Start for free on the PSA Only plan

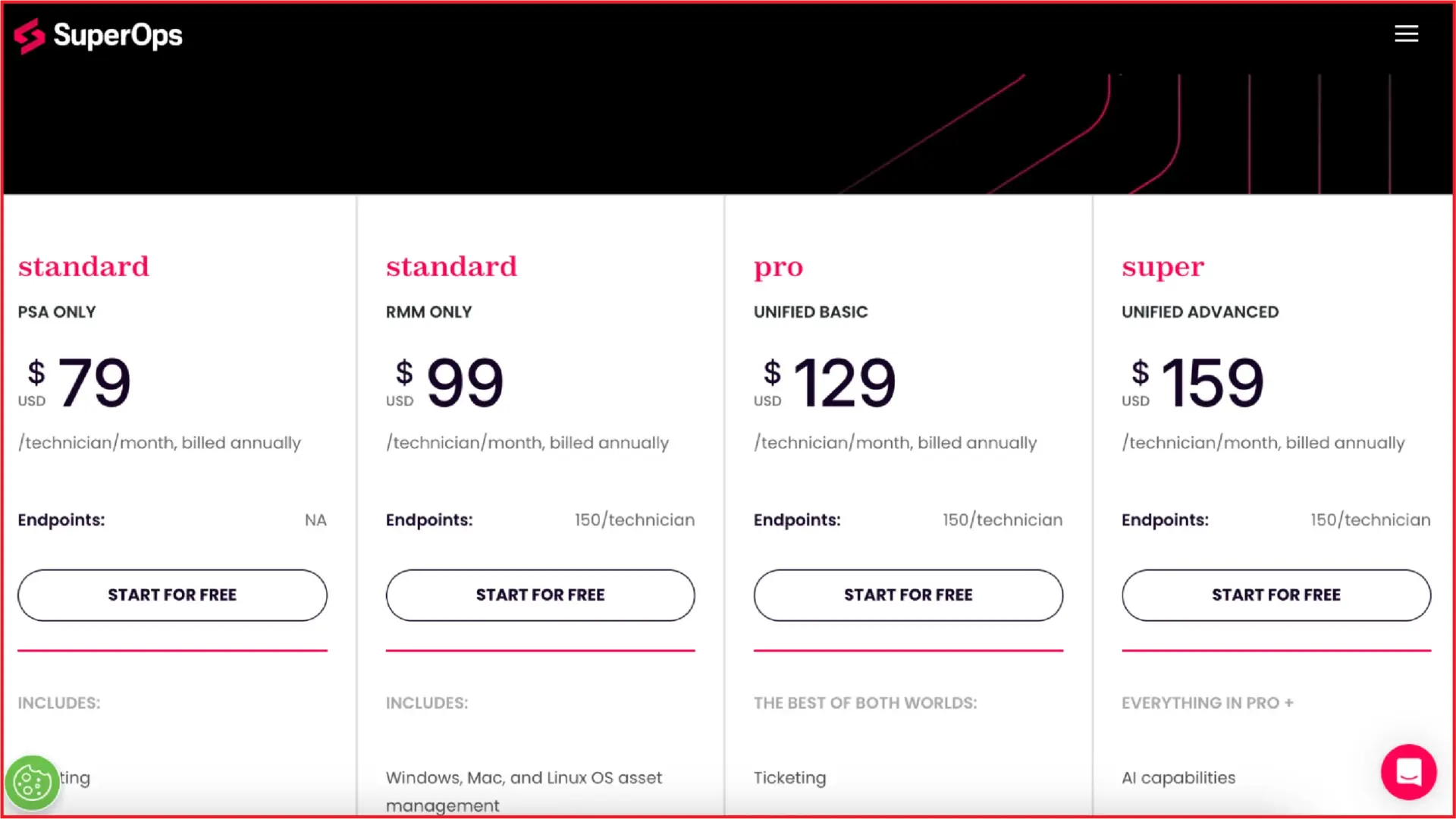coord(172,595)
